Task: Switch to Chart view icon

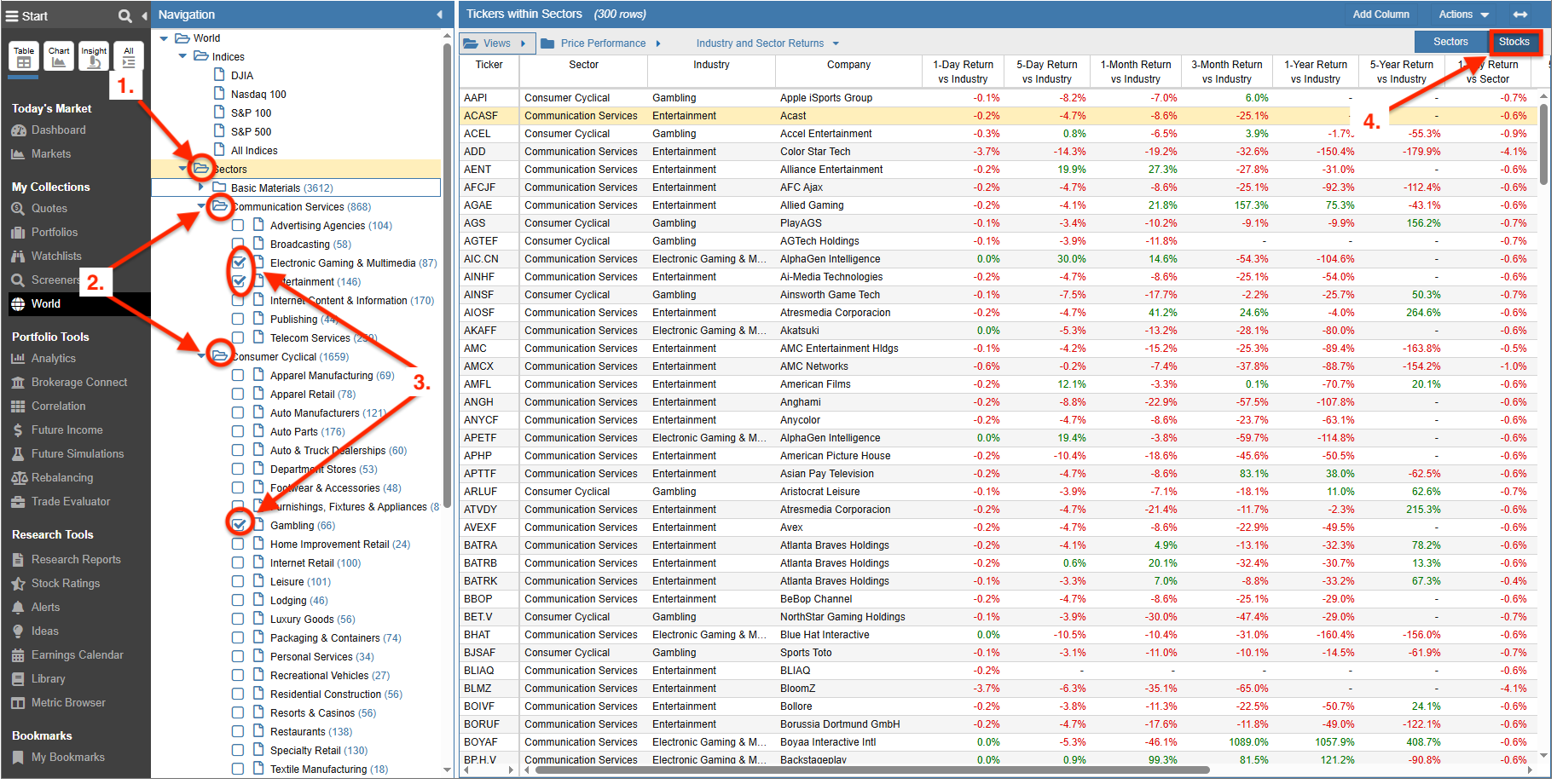Action: pyautogui.click(x=59, y=56)
